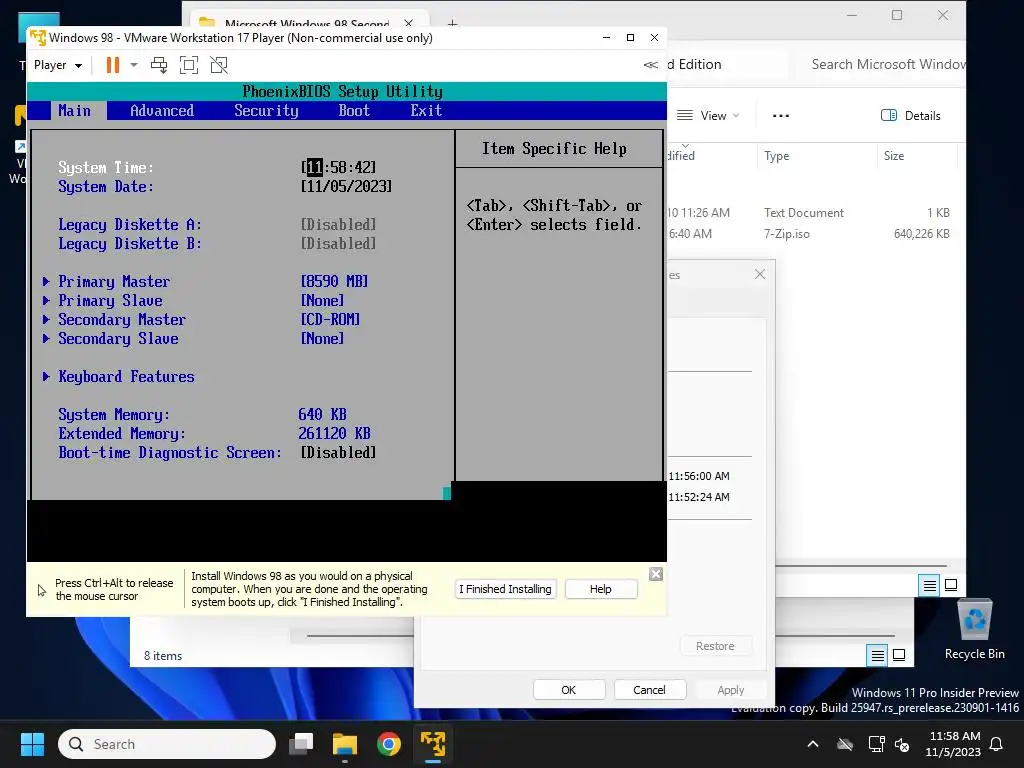Toggle the Details pane in File Explorer
Viewport: 1024px width, 768px height.
pyautogui.click(x=911, y=116)
